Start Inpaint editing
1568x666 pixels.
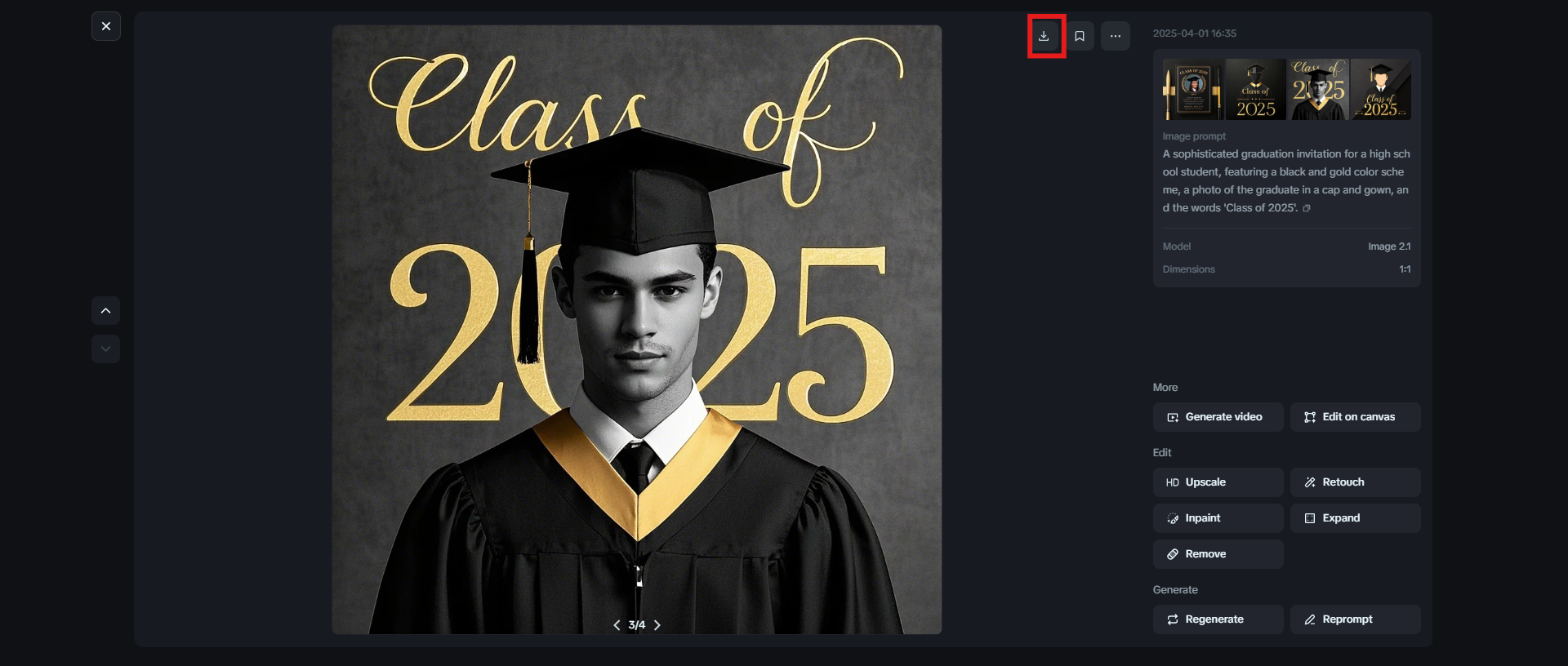pos(1218,518)
